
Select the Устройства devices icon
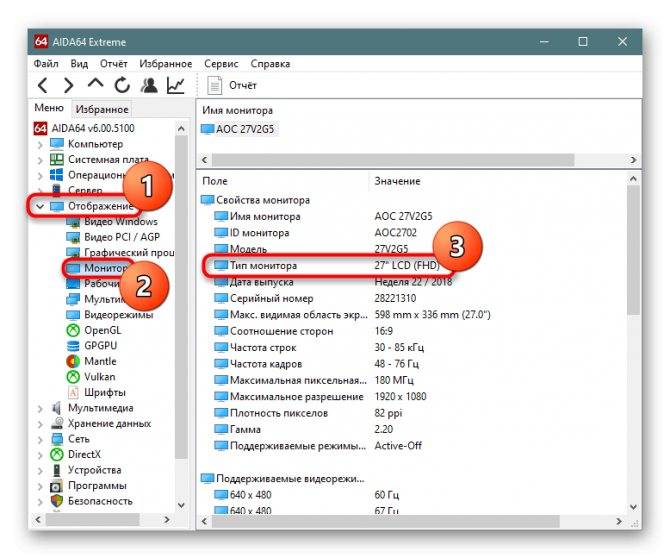57,470
